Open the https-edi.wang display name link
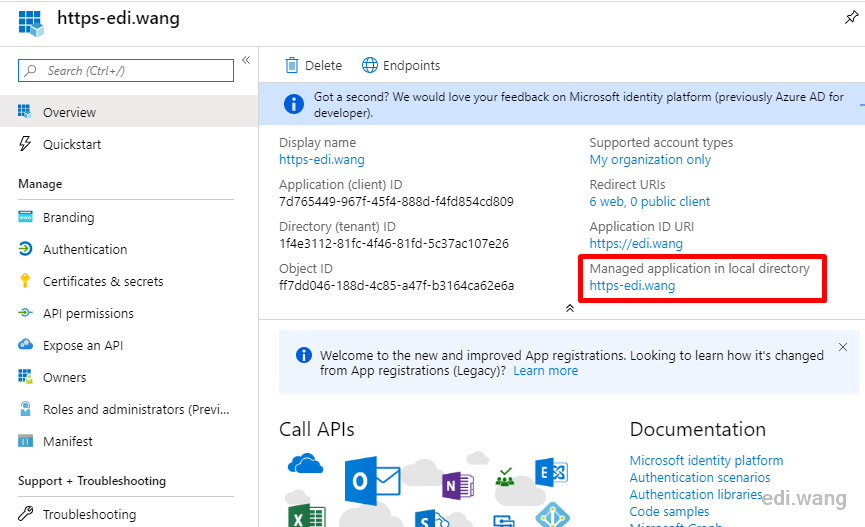 click(322, 160)
